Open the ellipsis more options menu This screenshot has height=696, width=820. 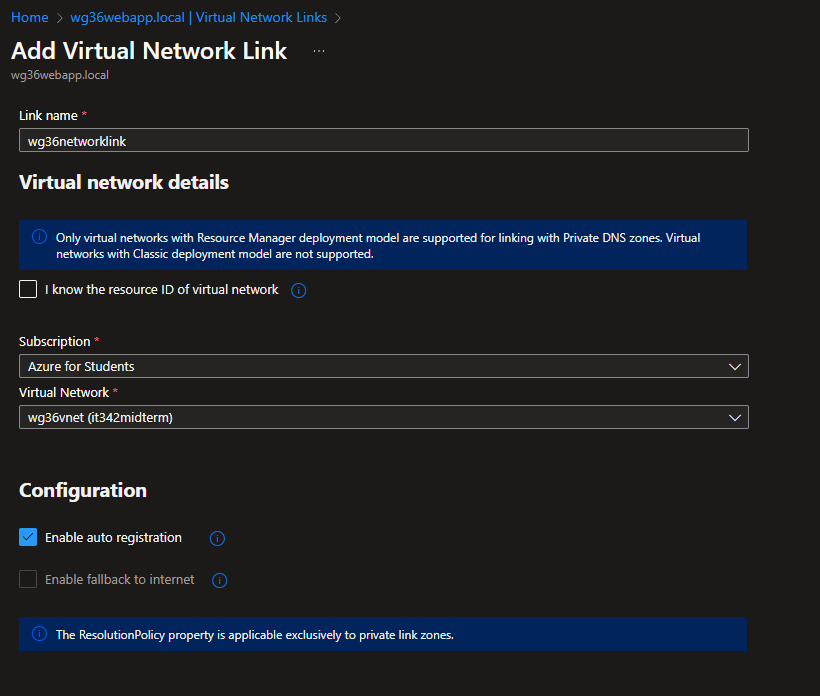318,50
